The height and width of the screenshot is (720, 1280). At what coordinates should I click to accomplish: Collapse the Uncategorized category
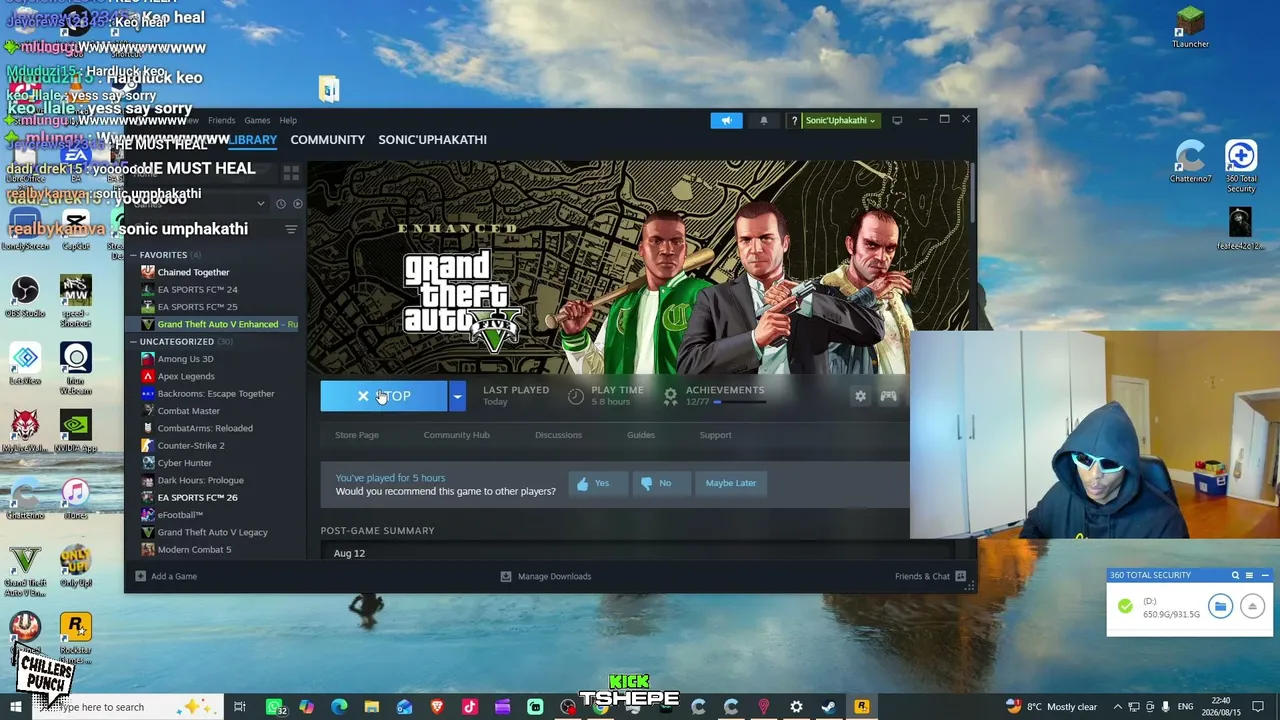pos(133,342)
